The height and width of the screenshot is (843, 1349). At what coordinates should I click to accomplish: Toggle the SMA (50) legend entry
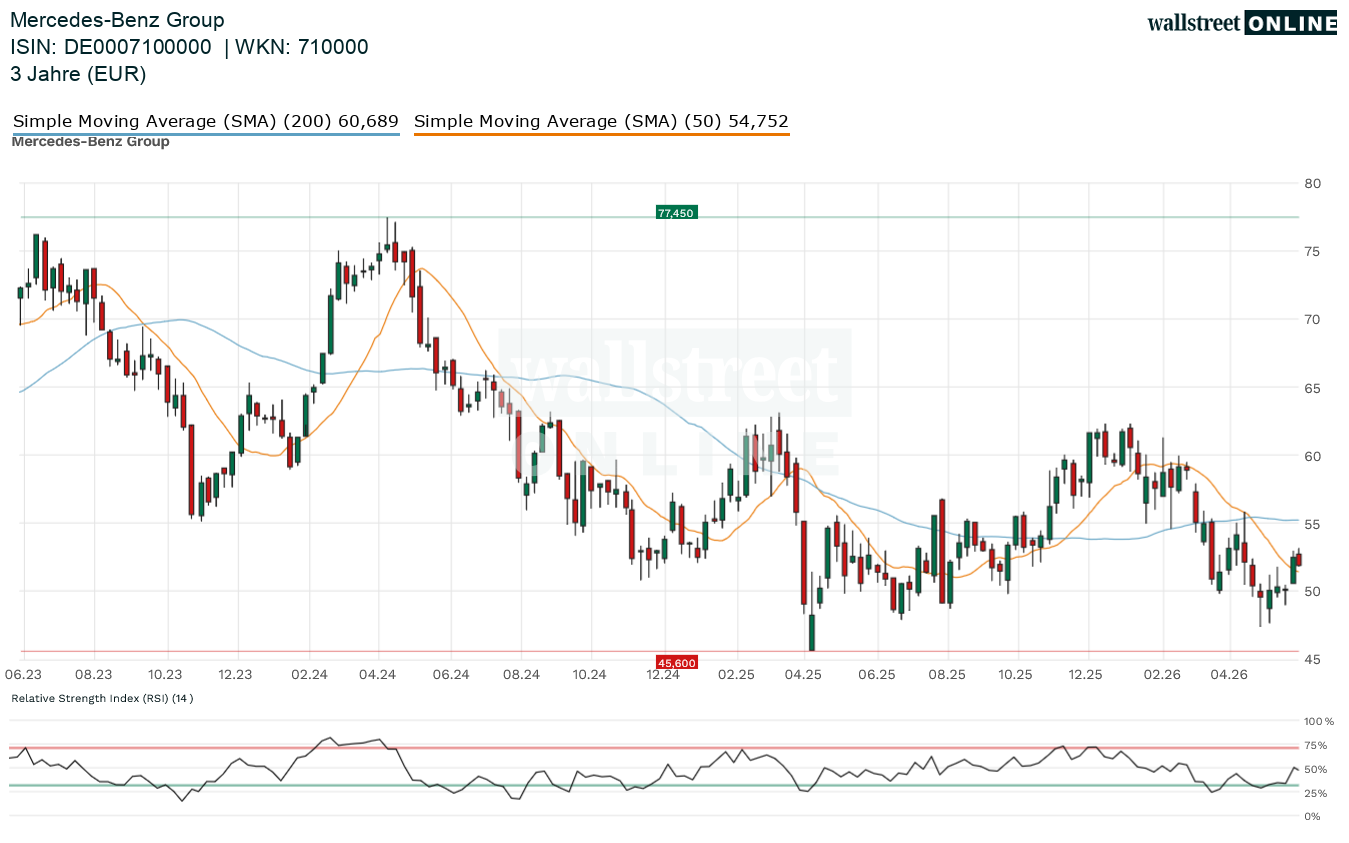pyautogui.click(x=601, y=122)
